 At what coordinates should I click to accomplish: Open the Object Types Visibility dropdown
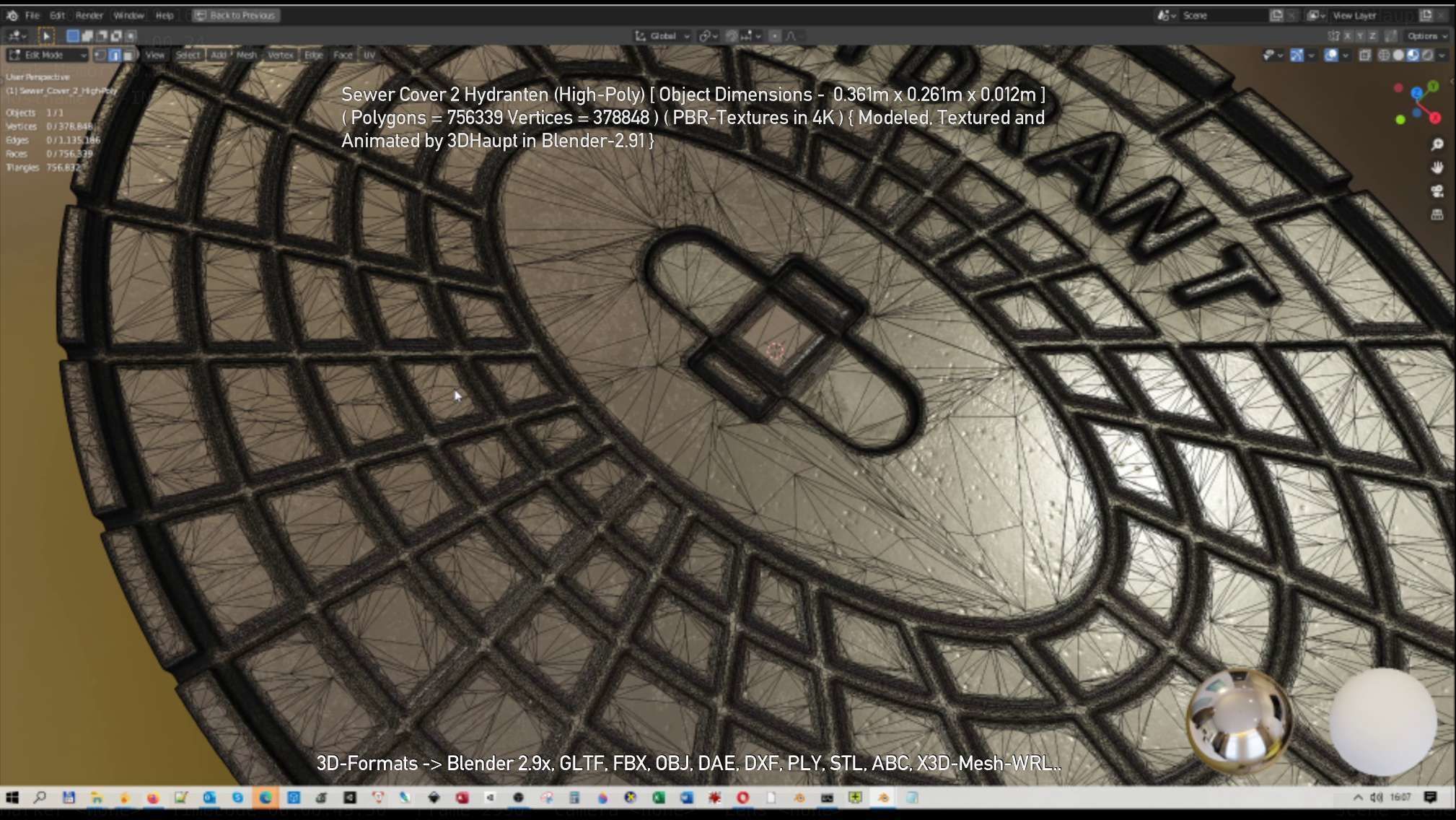(1272, 55)
